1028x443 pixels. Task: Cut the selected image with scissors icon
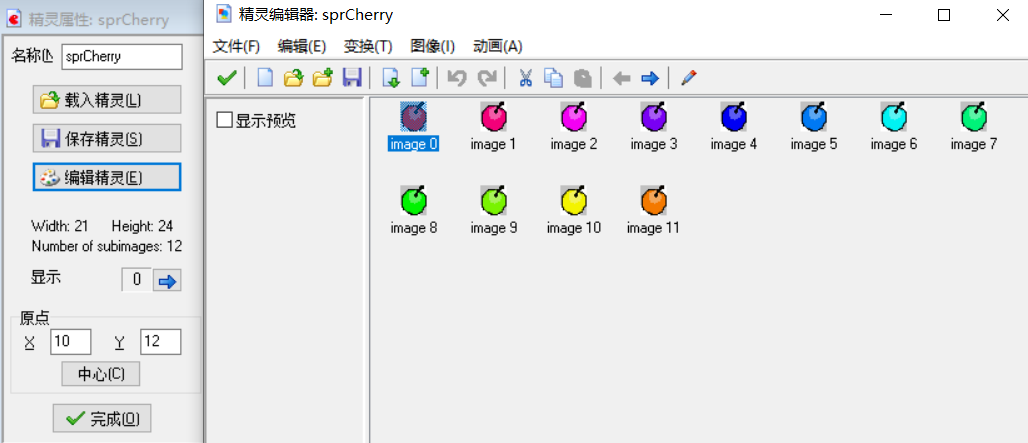(x=525, y=79)
